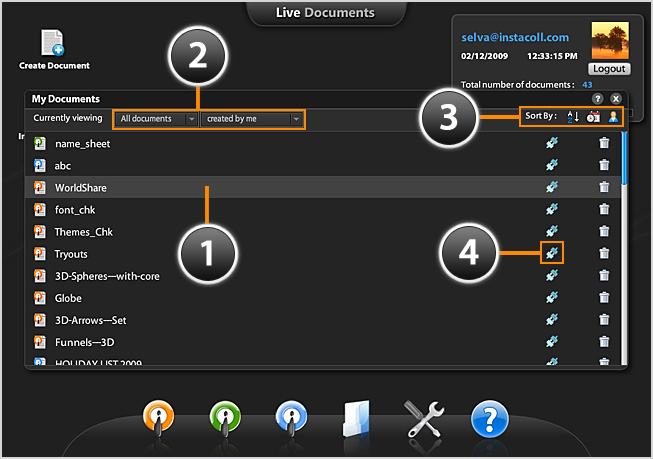Open the orange presentation app in dock

click(x=158, y=418)
